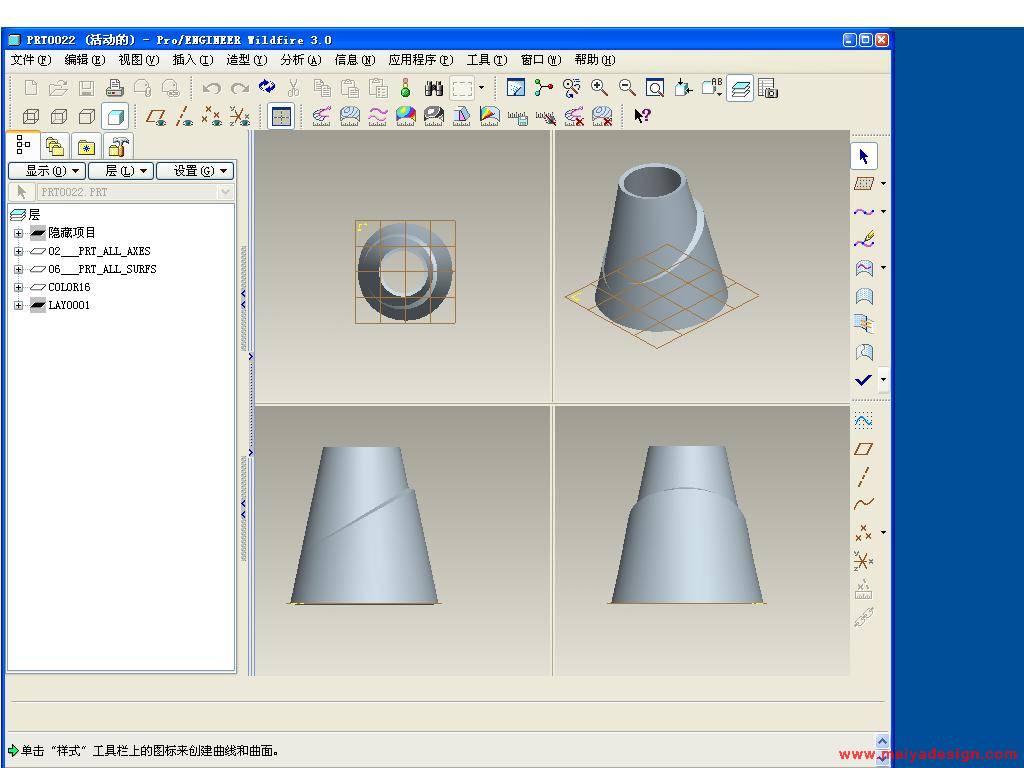Expand the COLOR16 layer
Viewport: 1024px width, 768px height.
18,287
